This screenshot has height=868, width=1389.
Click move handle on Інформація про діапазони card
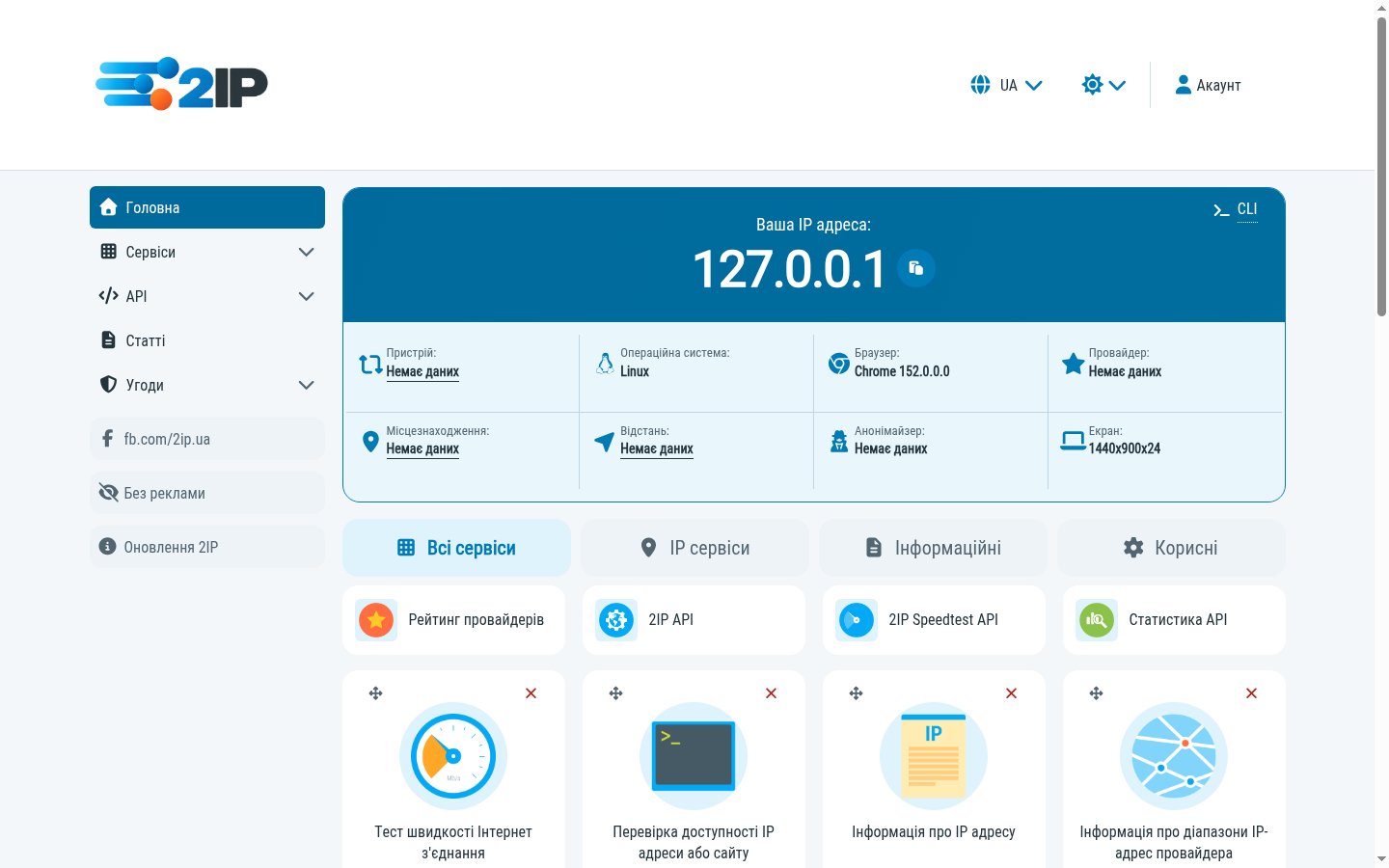tap(1097, 693)
